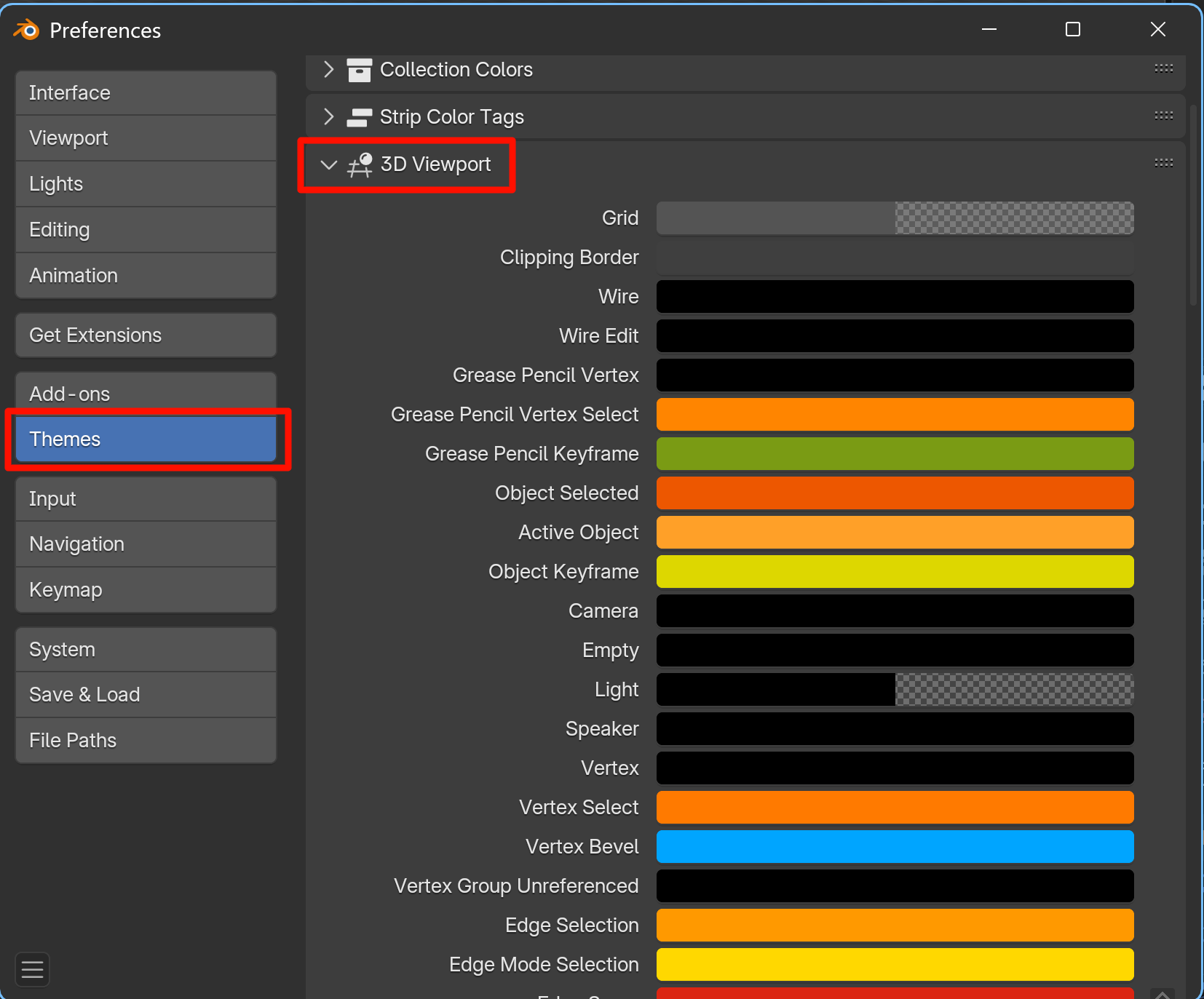The image size is (1204, 999).
Task: Edit the Clipping Border color
Action: click(x=895, y=258)
